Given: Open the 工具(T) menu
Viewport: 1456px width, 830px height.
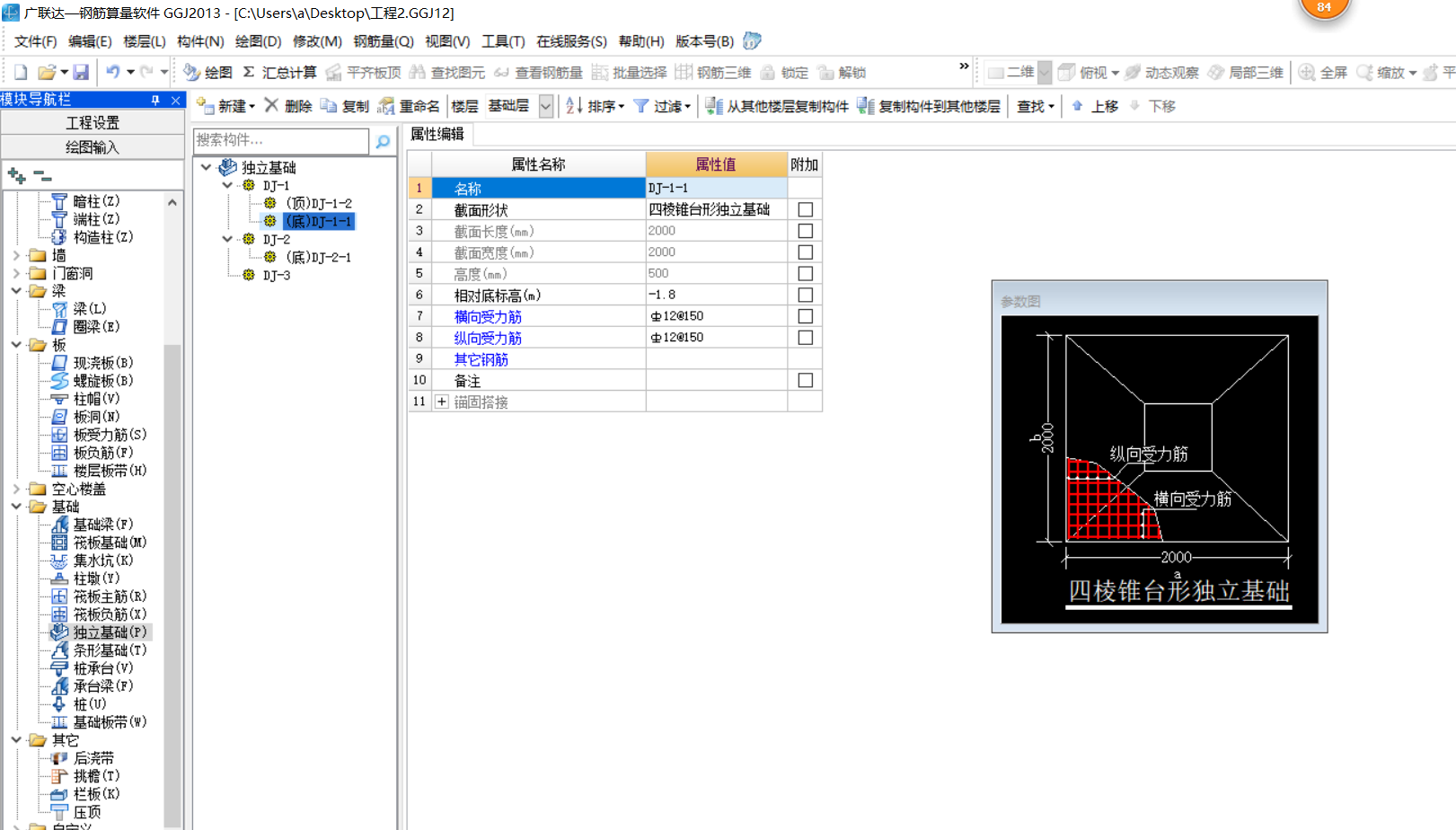Looking at the screenshot, I should point(503,41).
